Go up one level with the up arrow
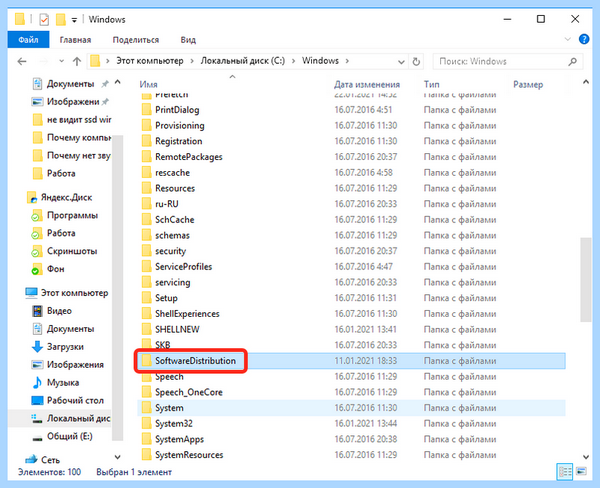 (77, 61)
